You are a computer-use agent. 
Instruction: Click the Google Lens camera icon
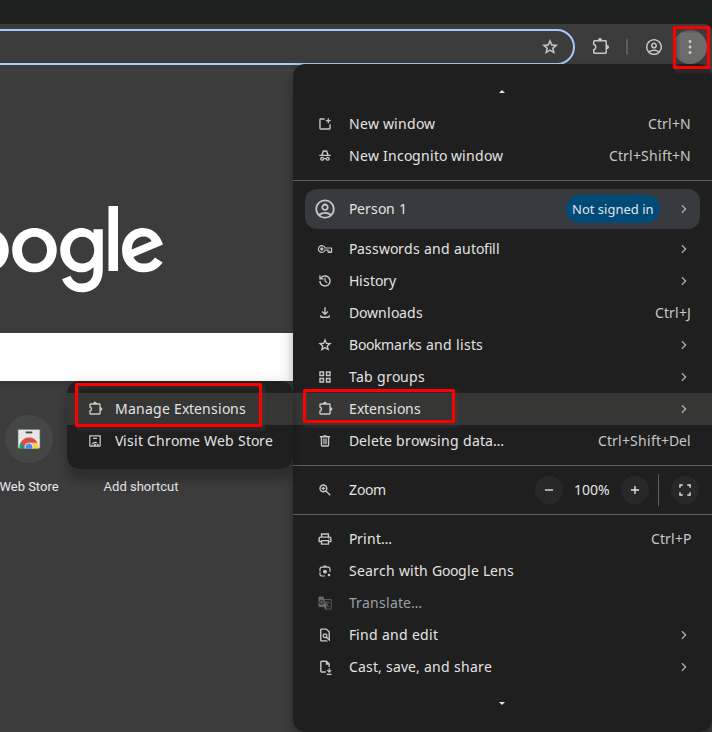coord(325,571)
